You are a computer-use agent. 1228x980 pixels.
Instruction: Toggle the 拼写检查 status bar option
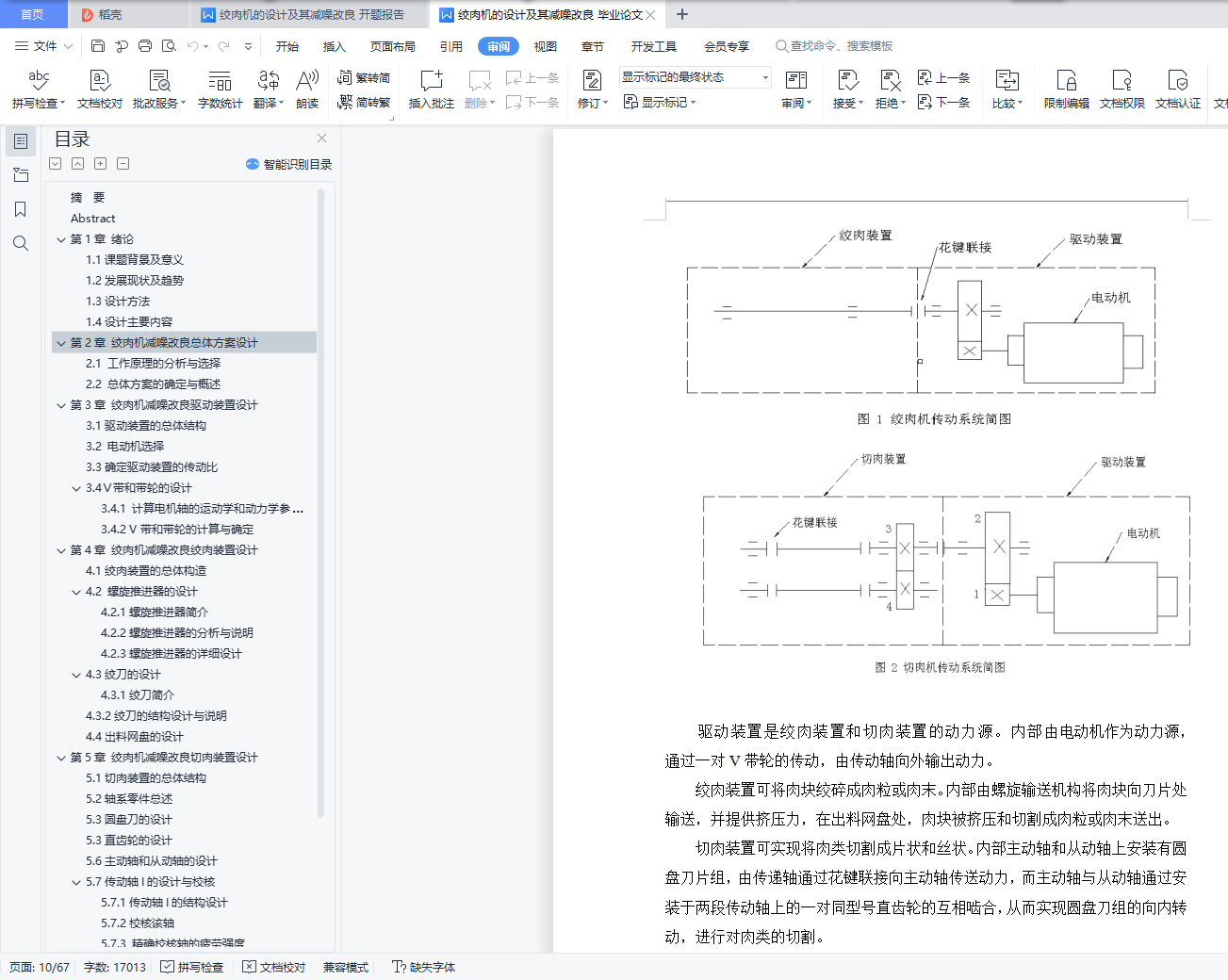[192, 967]
